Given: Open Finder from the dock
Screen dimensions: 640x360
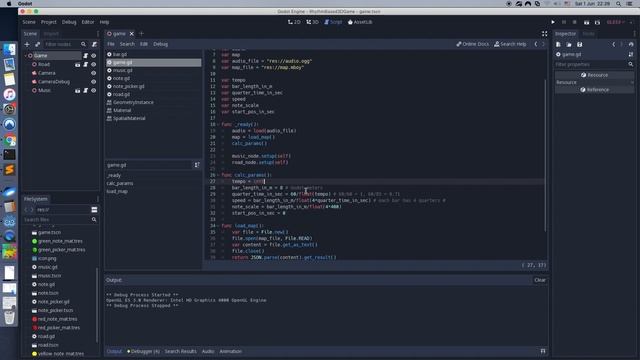Looking at the screenshot, I should pyautogui.click(x=9, y=49).
